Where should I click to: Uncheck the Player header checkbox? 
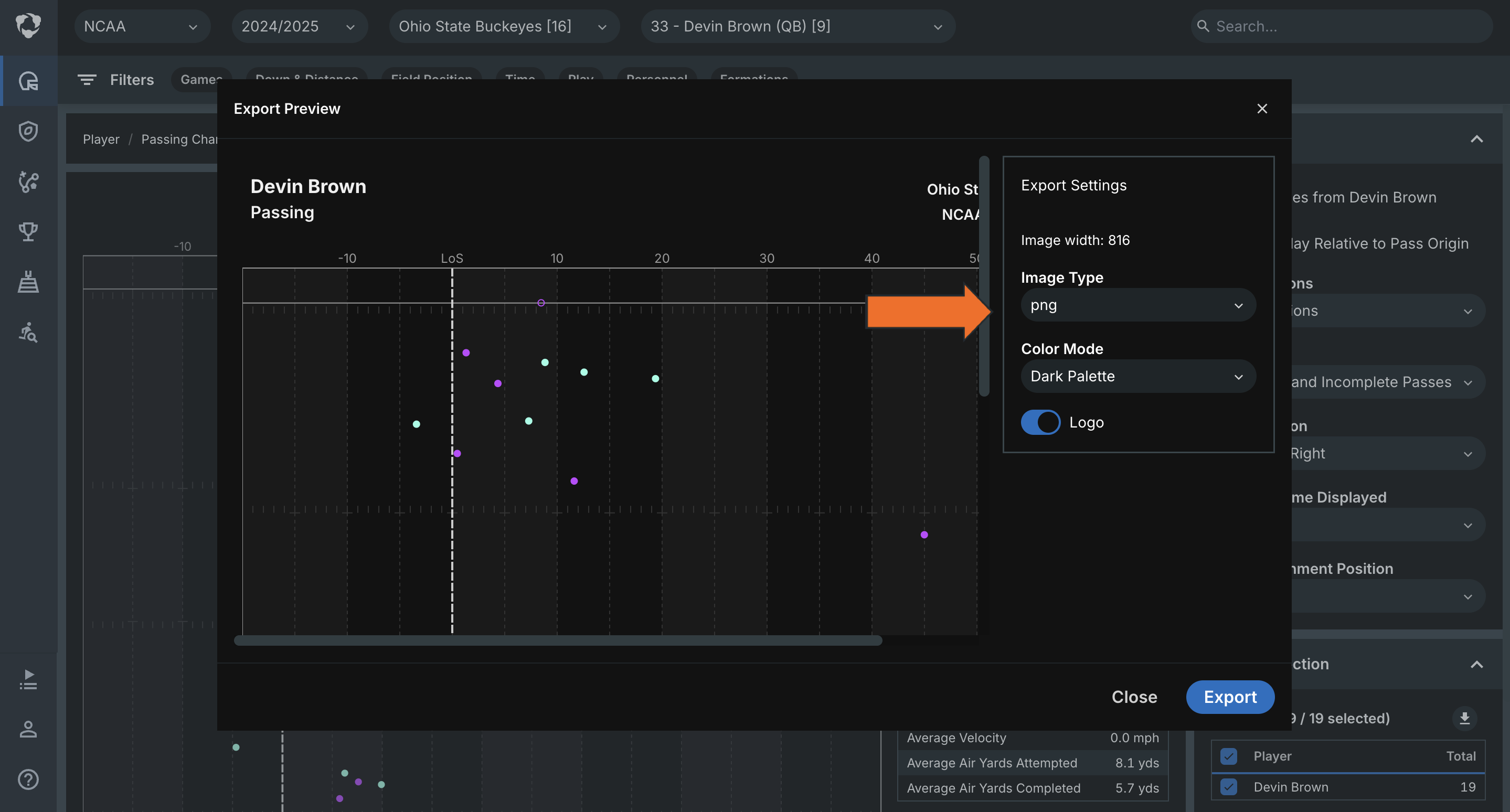coord(1229,756)
